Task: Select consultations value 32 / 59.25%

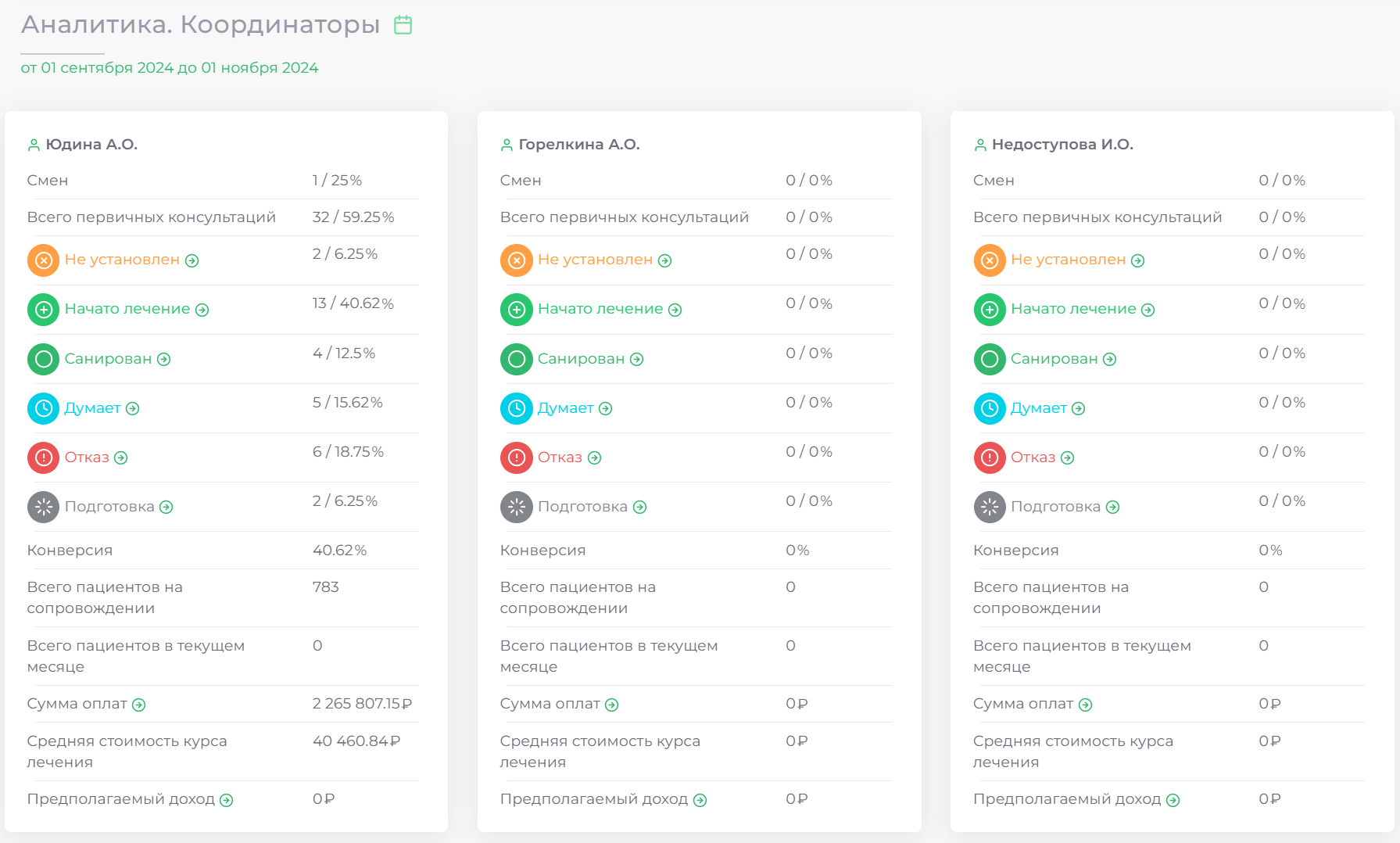Action: pyautogui.click(x=353, y=217)
